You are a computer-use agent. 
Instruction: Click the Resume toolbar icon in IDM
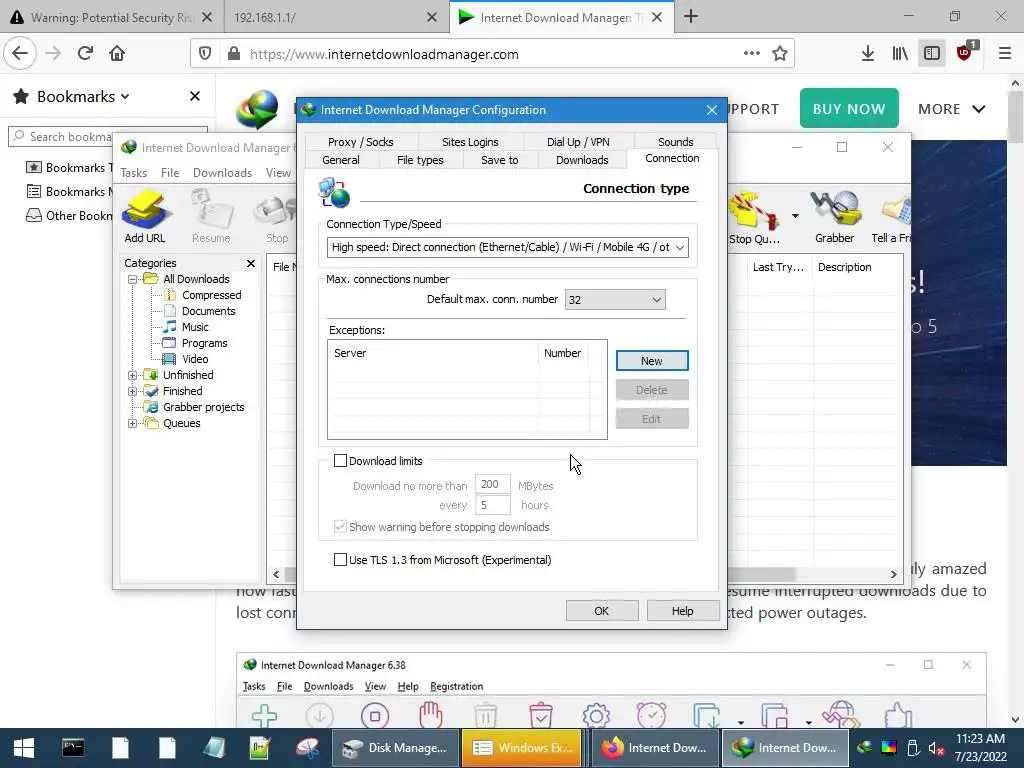[x=211, y=216]
